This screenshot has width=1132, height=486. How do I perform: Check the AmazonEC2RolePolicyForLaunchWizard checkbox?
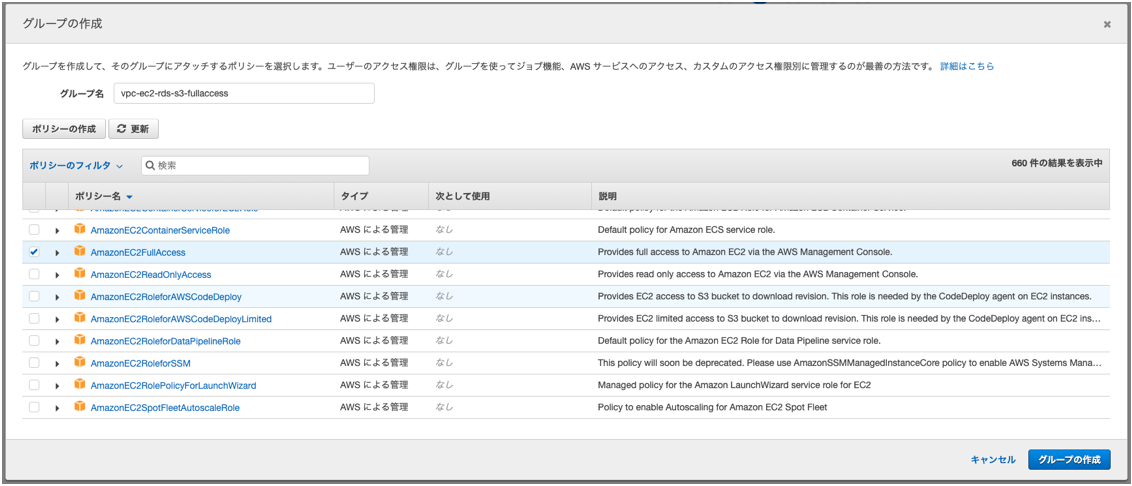pyautogui.click(x=34, y=385)
